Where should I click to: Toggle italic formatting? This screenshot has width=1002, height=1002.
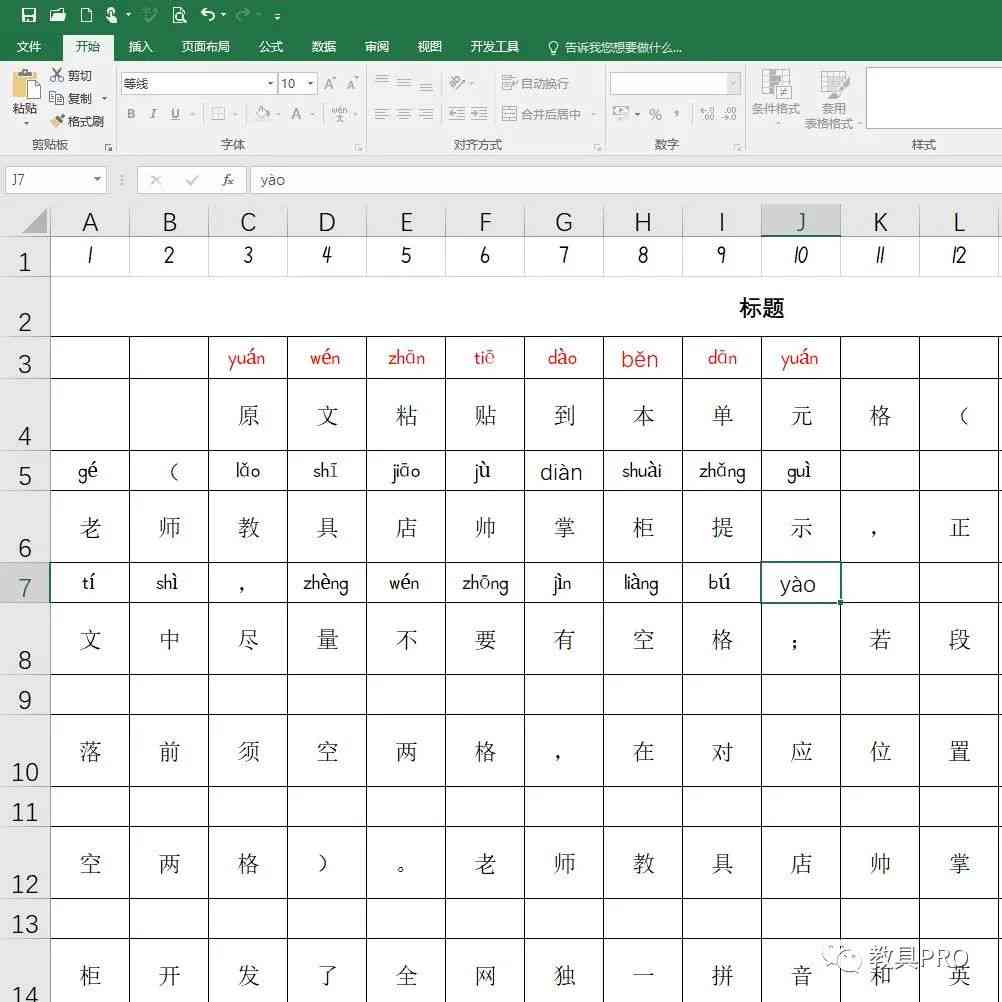pos(153,114)
